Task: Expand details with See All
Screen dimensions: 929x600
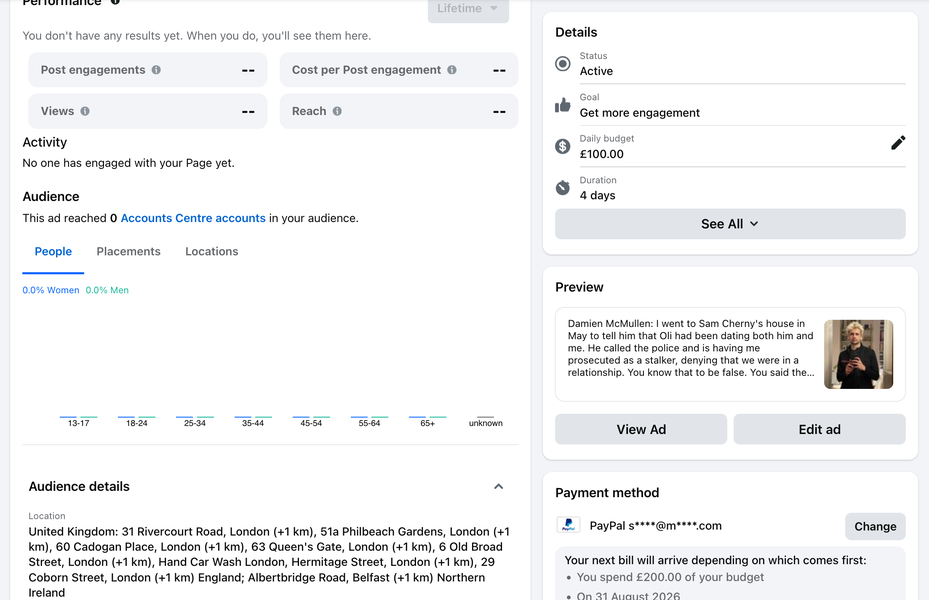Action: pos(730,224)
